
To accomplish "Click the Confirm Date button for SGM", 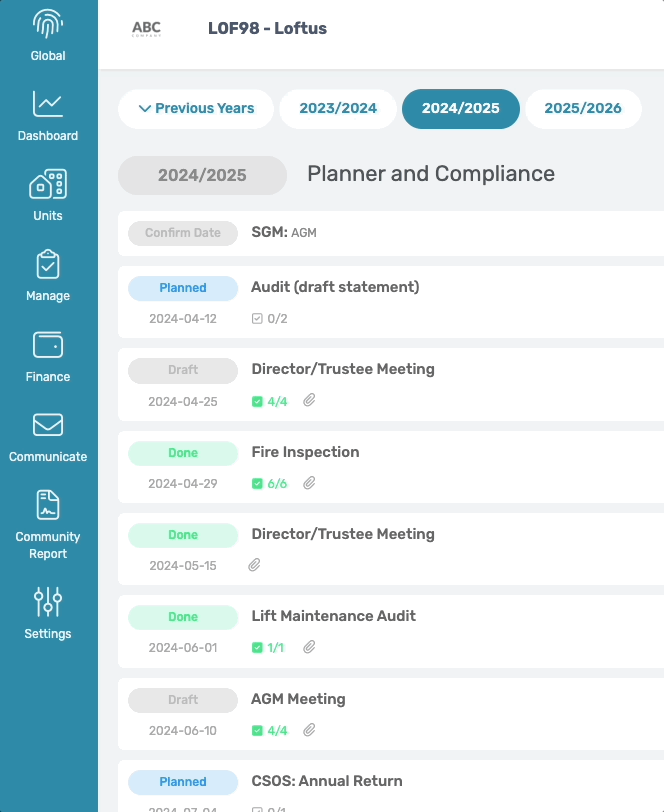I will click(x=183, y=233).
